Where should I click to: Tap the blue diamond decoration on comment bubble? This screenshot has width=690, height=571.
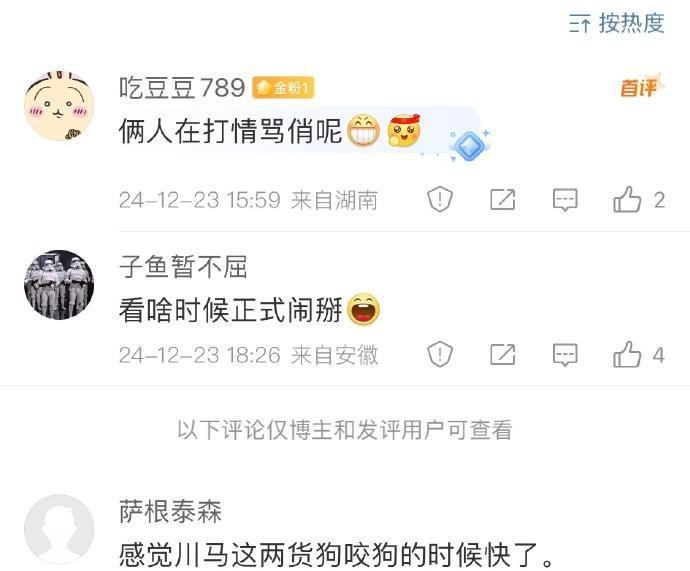coord(468,145)
